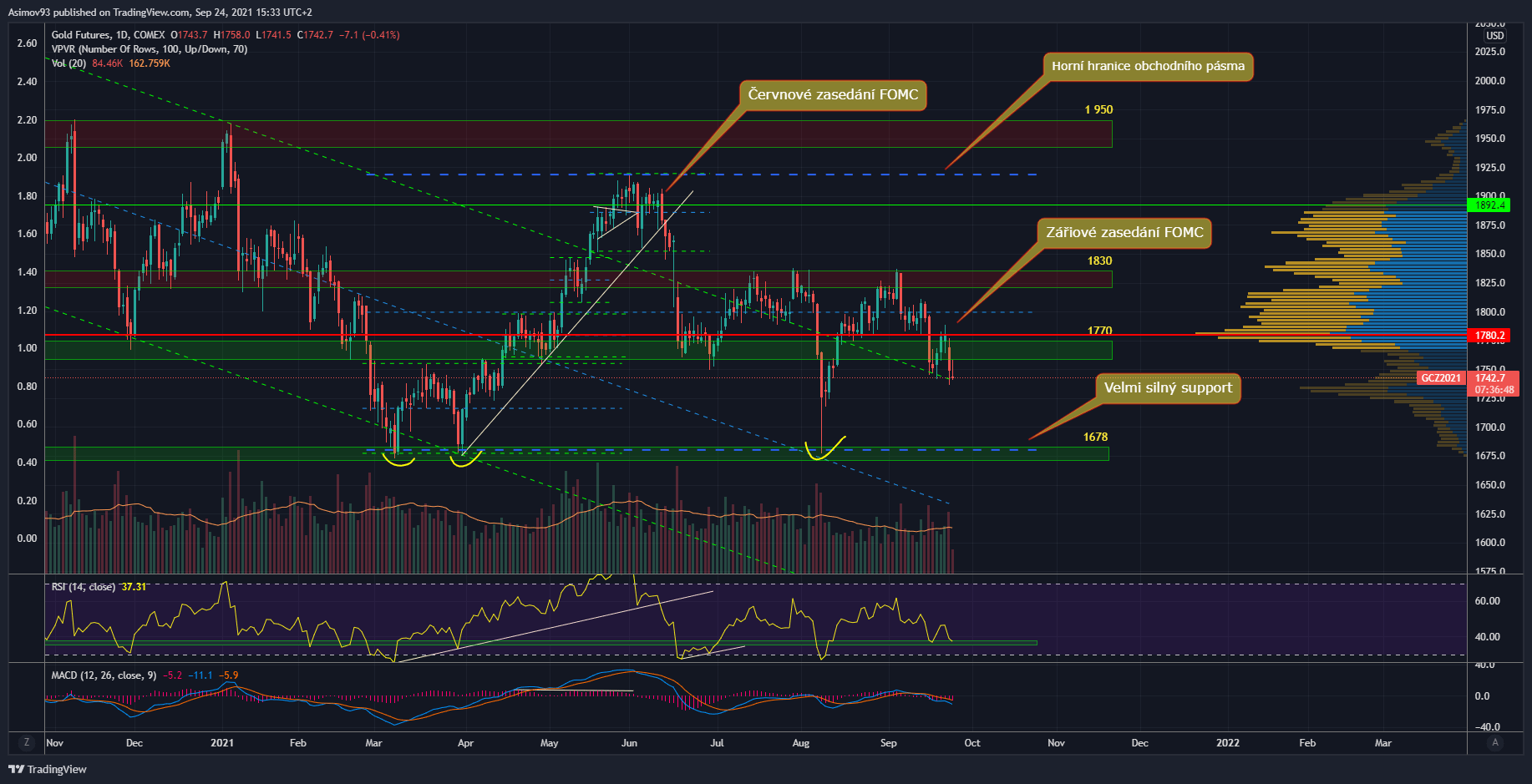Image resolution: width=1532 pixels, height=784 pixels.
Task: Toggle auto-scale with the A button
Action: pos(1495,742)
